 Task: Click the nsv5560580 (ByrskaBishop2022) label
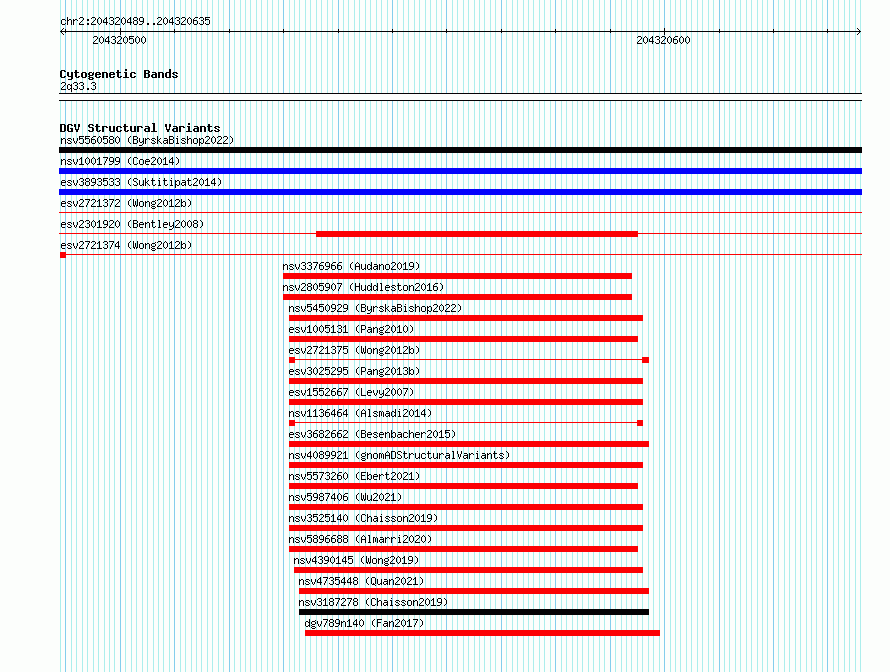pos(146,140)
